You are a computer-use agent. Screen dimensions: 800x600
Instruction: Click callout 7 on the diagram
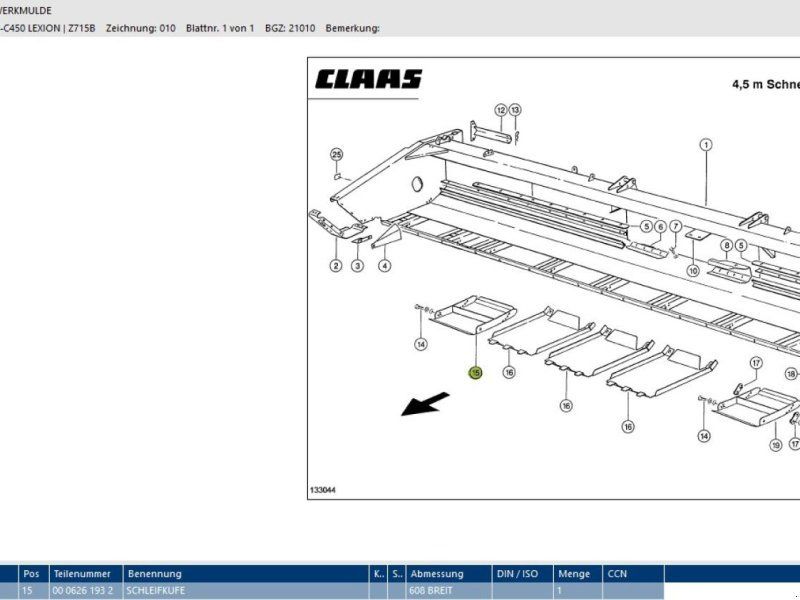pyautogui.click(x=676, y=227)
